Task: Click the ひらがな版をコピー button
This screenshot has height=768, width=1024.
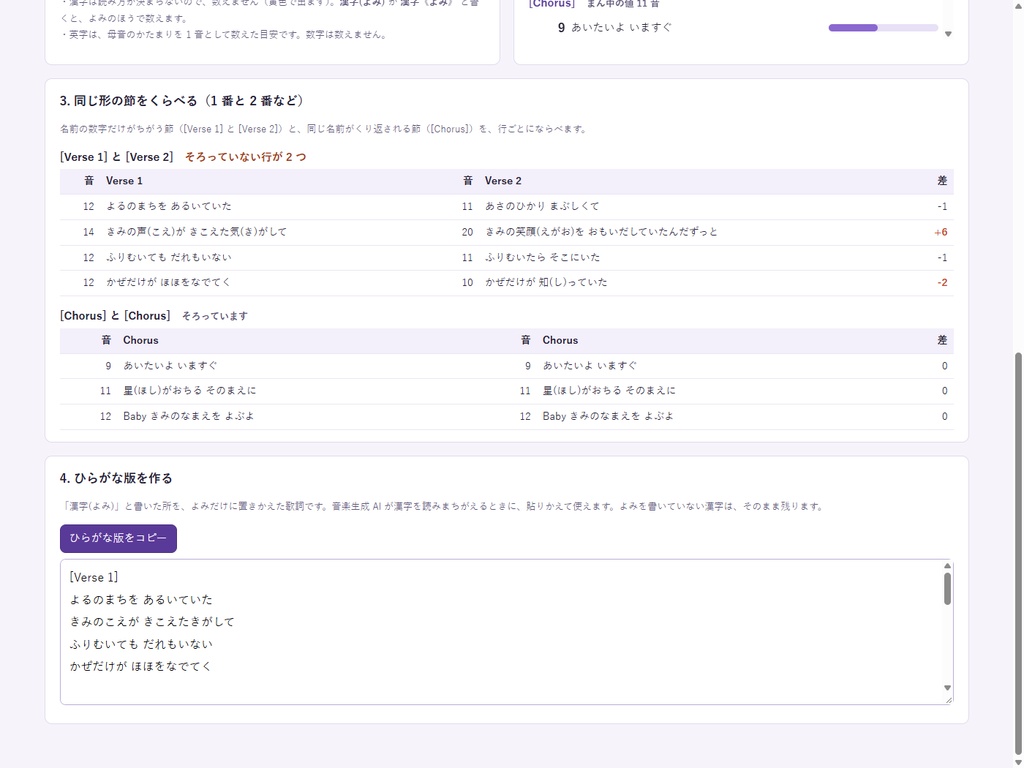Action: [x=118, y=538]
